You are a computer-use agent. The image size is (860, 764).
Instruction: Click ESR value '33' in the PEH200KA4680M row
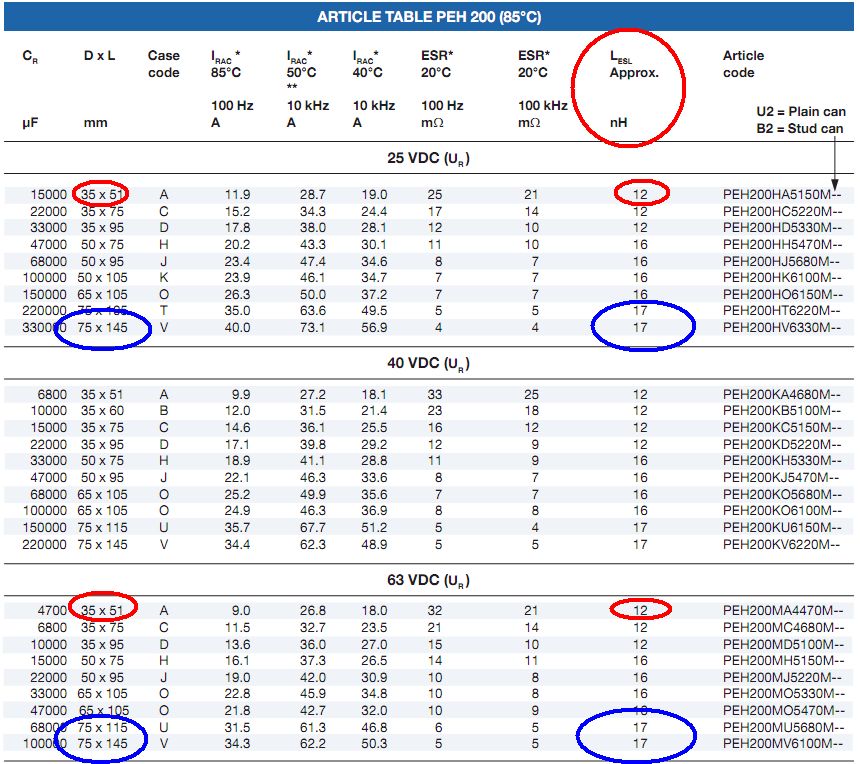[x=435, y=394]
